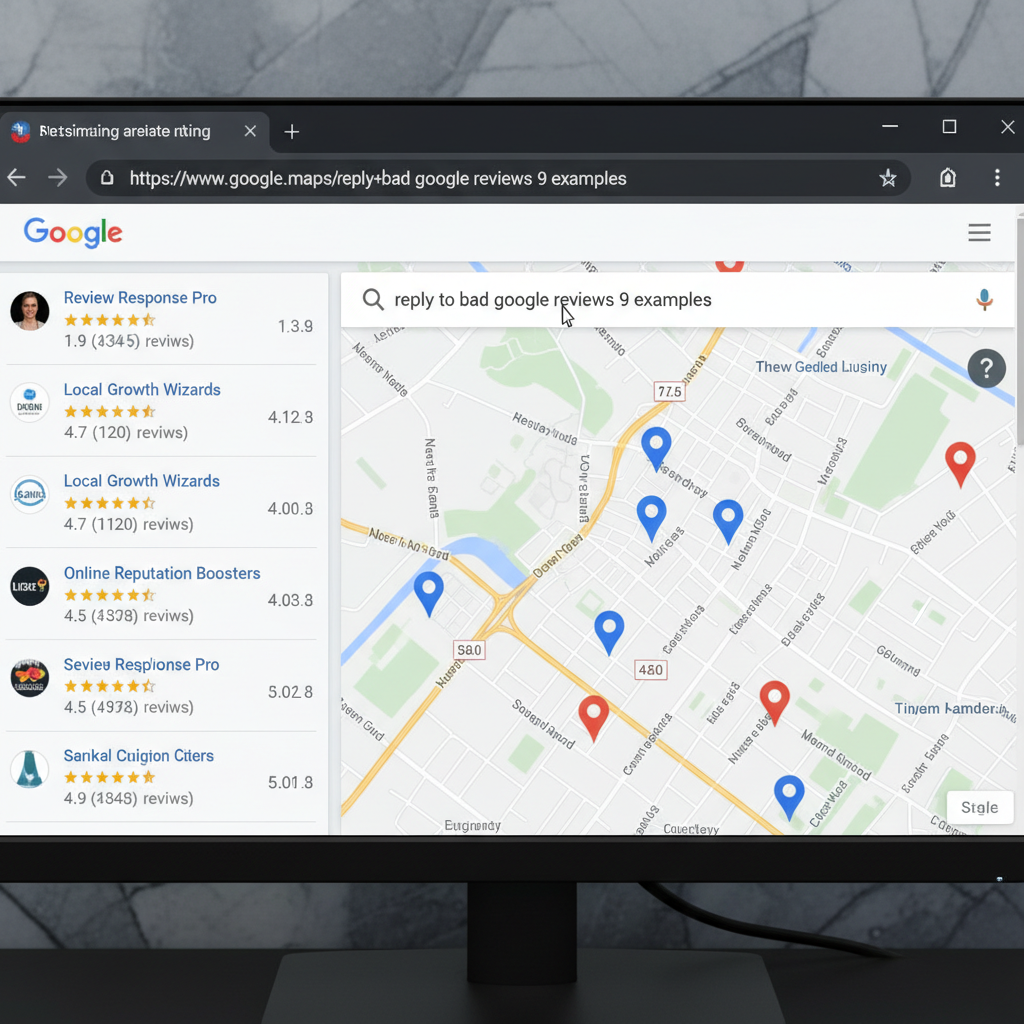
Task: Select the blue pin left of the river bridge
Action: [428, 593]
